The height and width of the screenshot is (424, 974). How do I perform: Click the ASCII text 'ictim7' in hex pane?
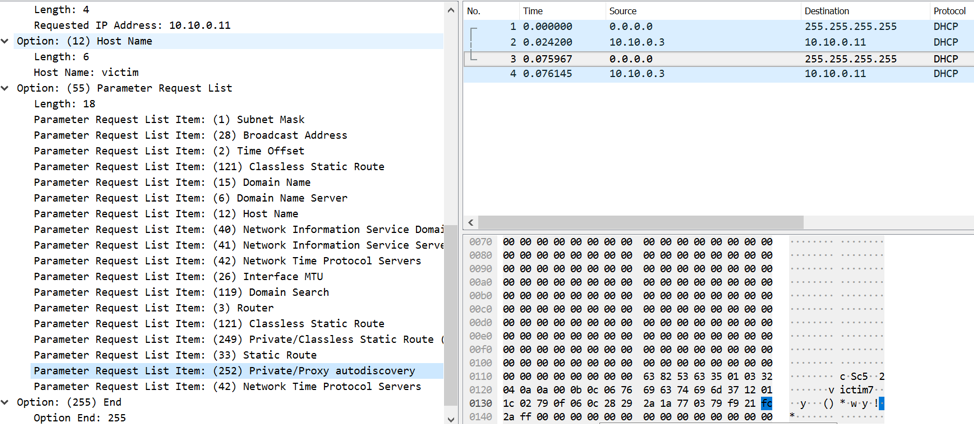click(857, 390)
